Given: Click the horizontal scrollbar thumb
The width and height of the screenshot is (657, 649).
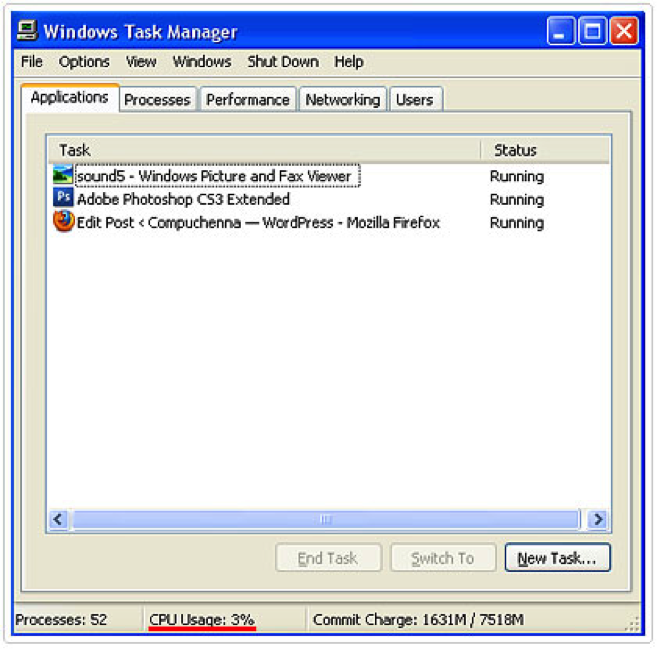Looking at the screenshot, I should point(326,520).
